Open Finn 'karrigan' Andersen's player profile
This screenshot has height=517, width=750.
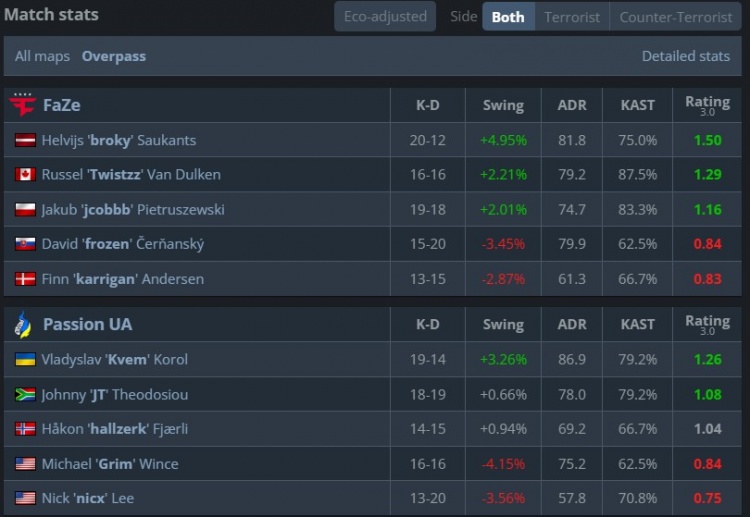(x=122, y=279)
